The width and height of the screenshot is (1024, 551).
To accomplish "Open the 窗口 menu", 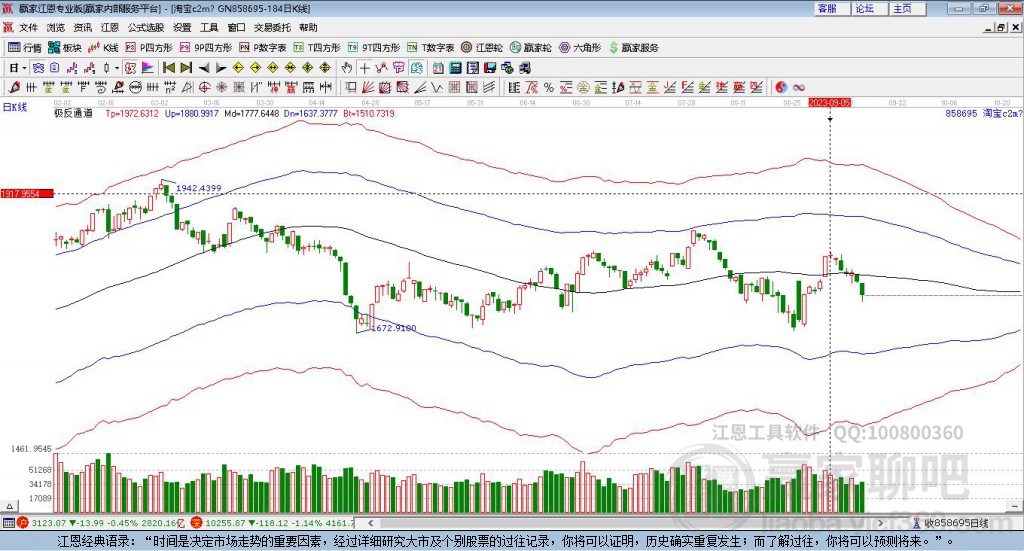I will (x=236, y=27).
